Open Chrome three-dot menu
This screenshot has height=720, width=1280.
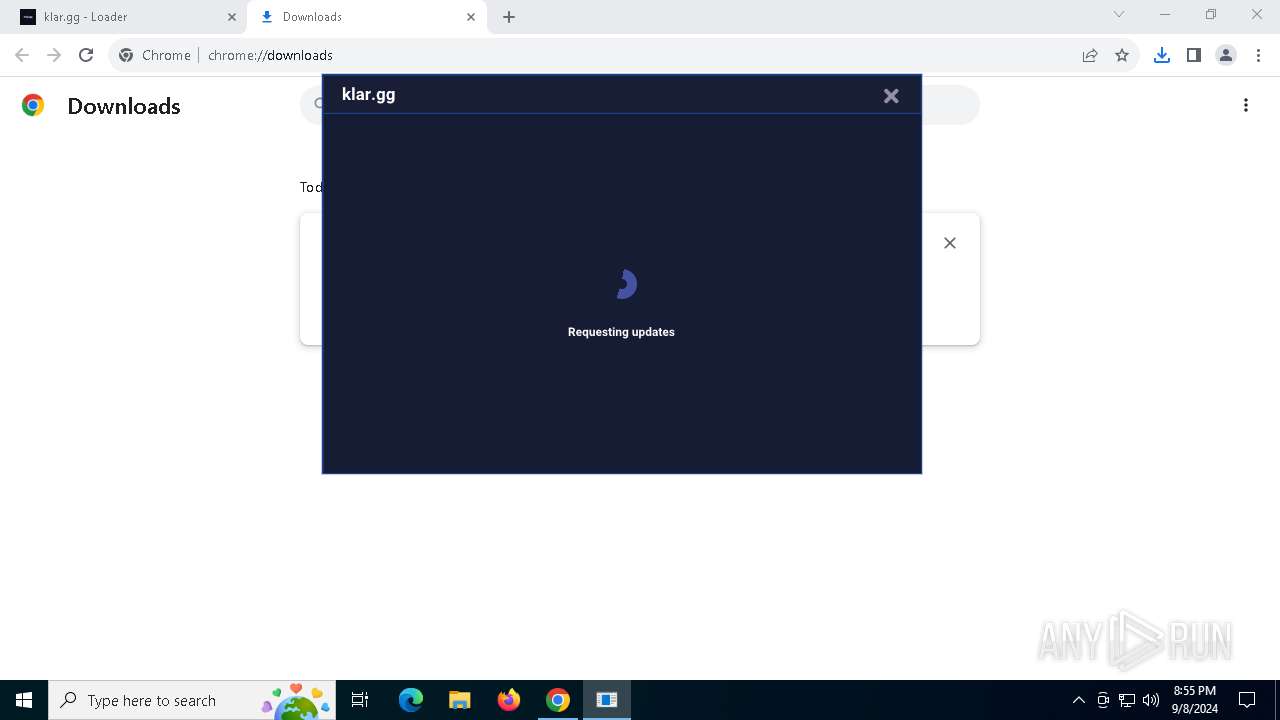tap(1258, 55)
